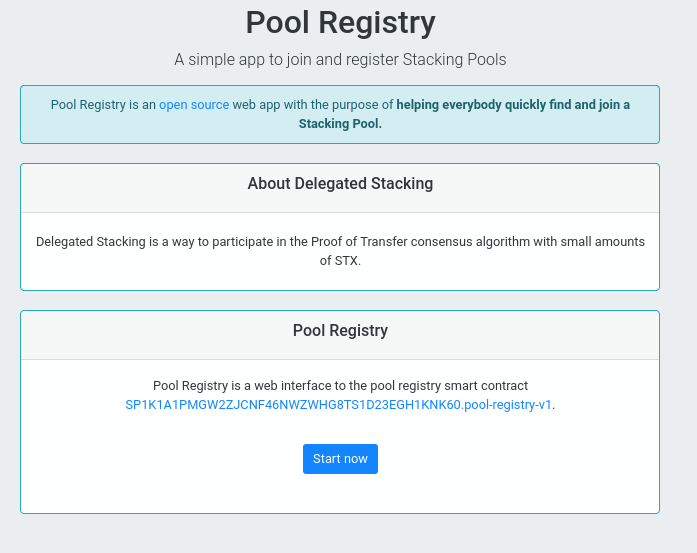Viewport: 697px width, 553px height.
Task: Click "web app with the purpose of" text
Action: [x=312, y=105]
